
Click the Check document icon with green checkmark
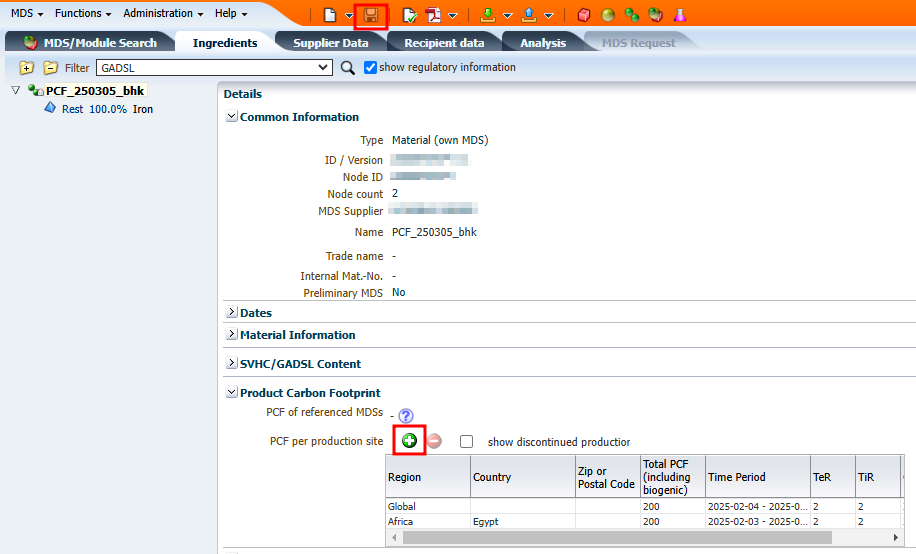click(x=410, y=15)
